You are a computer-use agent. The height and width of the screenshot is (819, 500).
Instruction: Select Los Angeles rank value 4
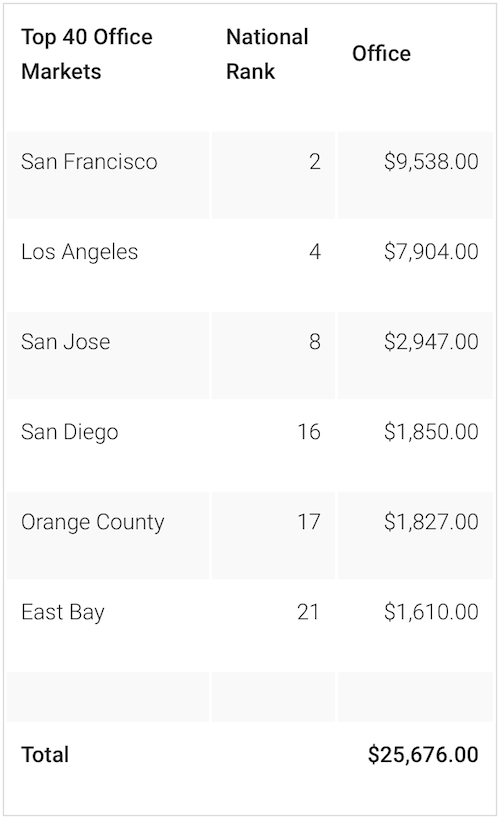(x=315, y=252)
